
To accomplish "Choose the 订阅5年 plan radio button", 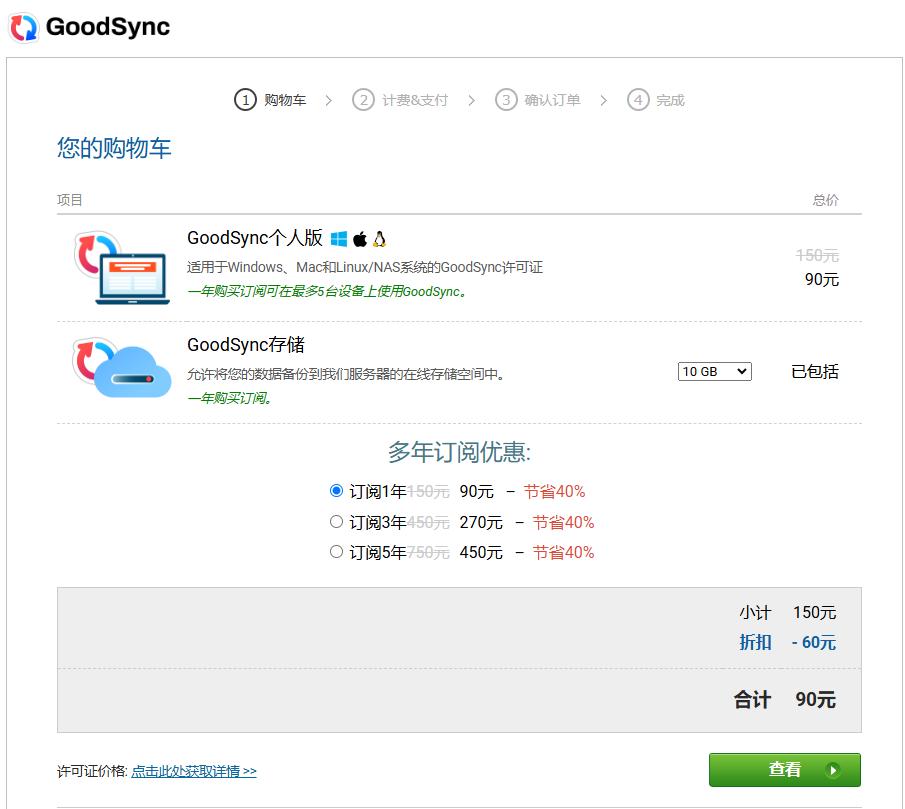I will tap(337, 551).
